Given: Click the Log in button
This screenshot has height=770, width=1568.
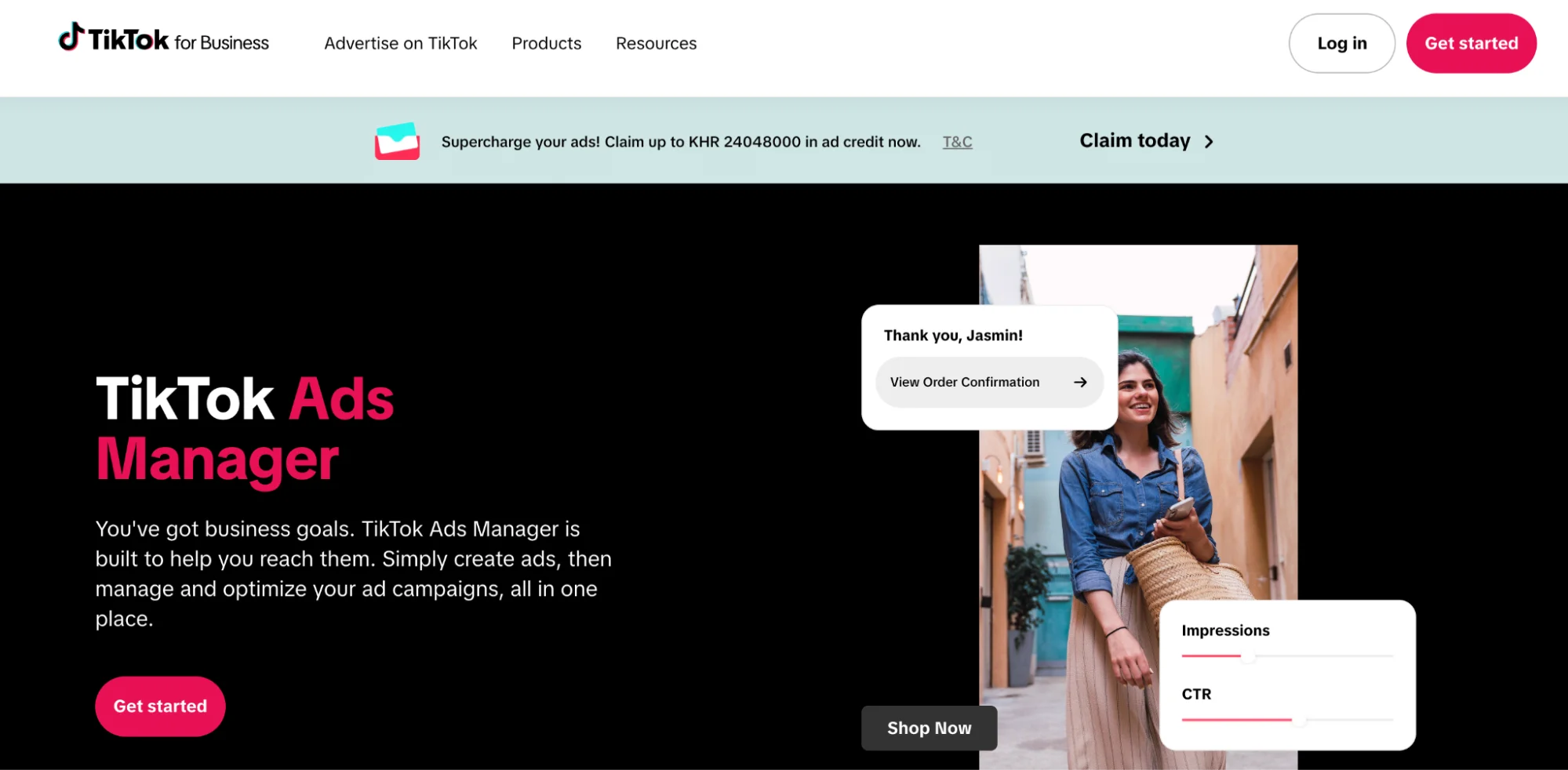Looking at the screenshot, I should pos(1341,43).
